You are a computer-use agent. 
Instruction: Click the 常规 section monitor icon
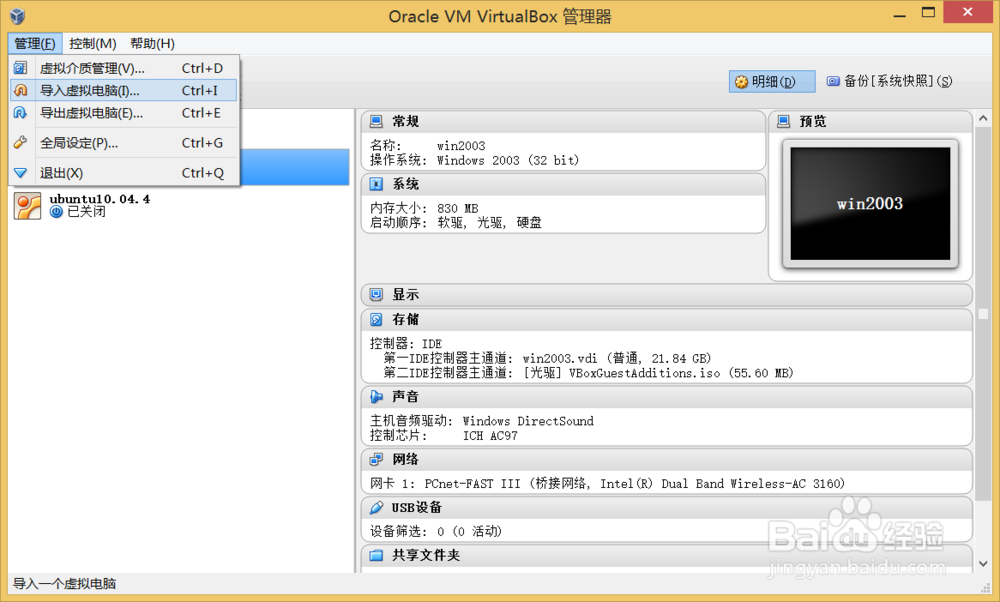(x=376, y=121)
